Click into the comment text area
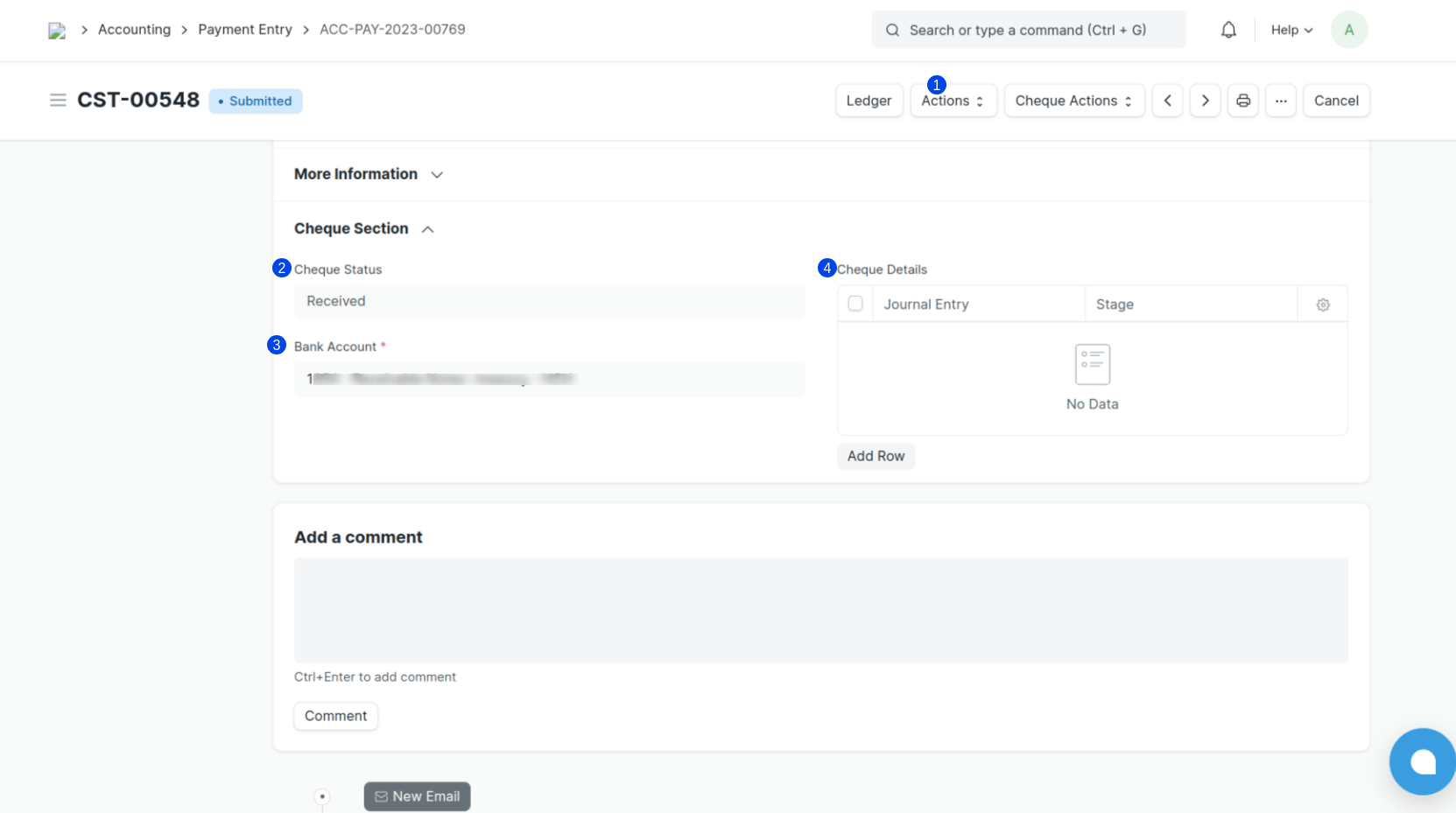1456x813 pixels. (x=820, y=610)
